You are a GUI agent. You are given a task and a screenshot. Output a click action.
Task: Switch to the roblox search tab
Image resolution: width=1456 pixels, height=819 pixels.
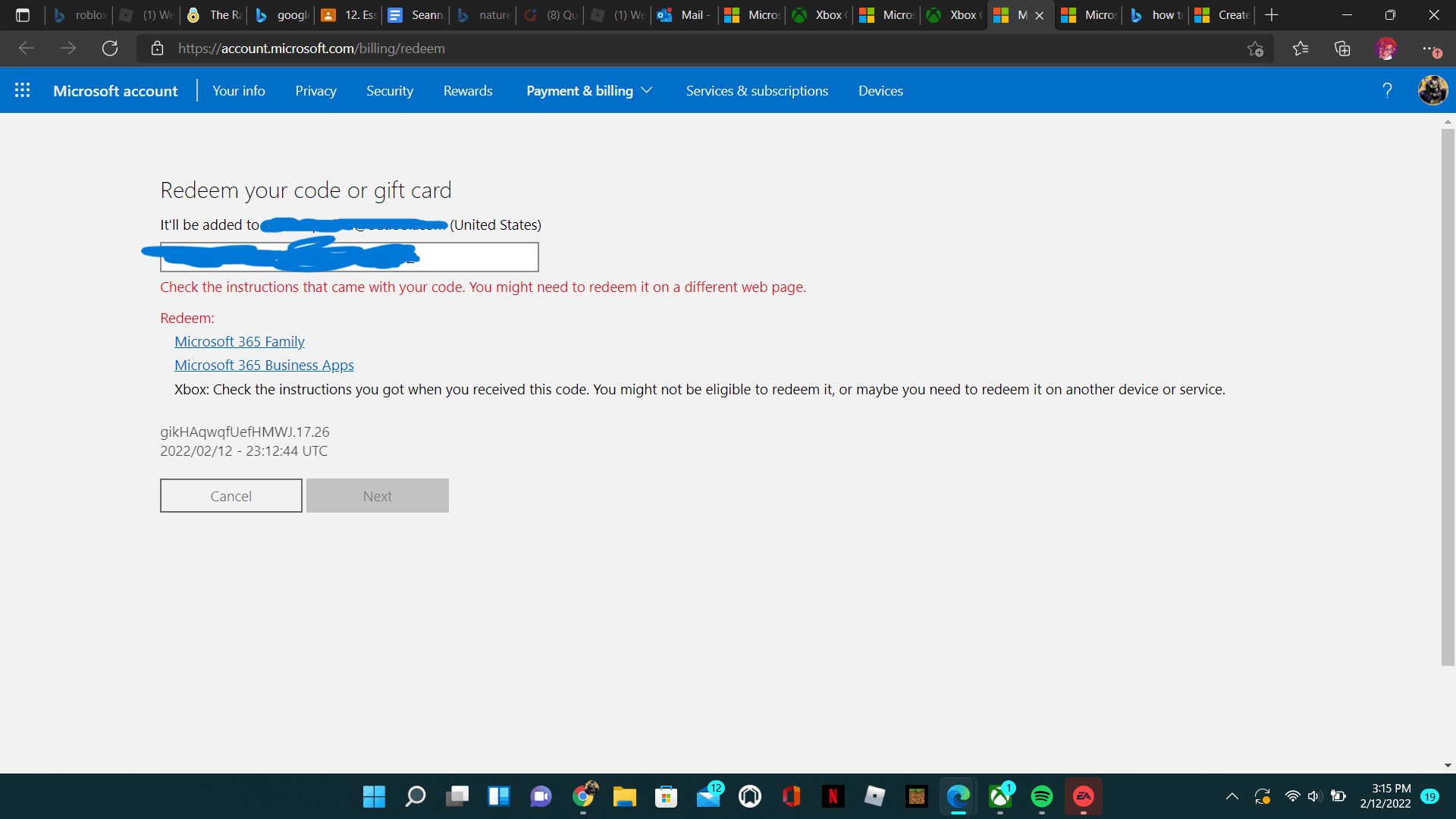80,15
